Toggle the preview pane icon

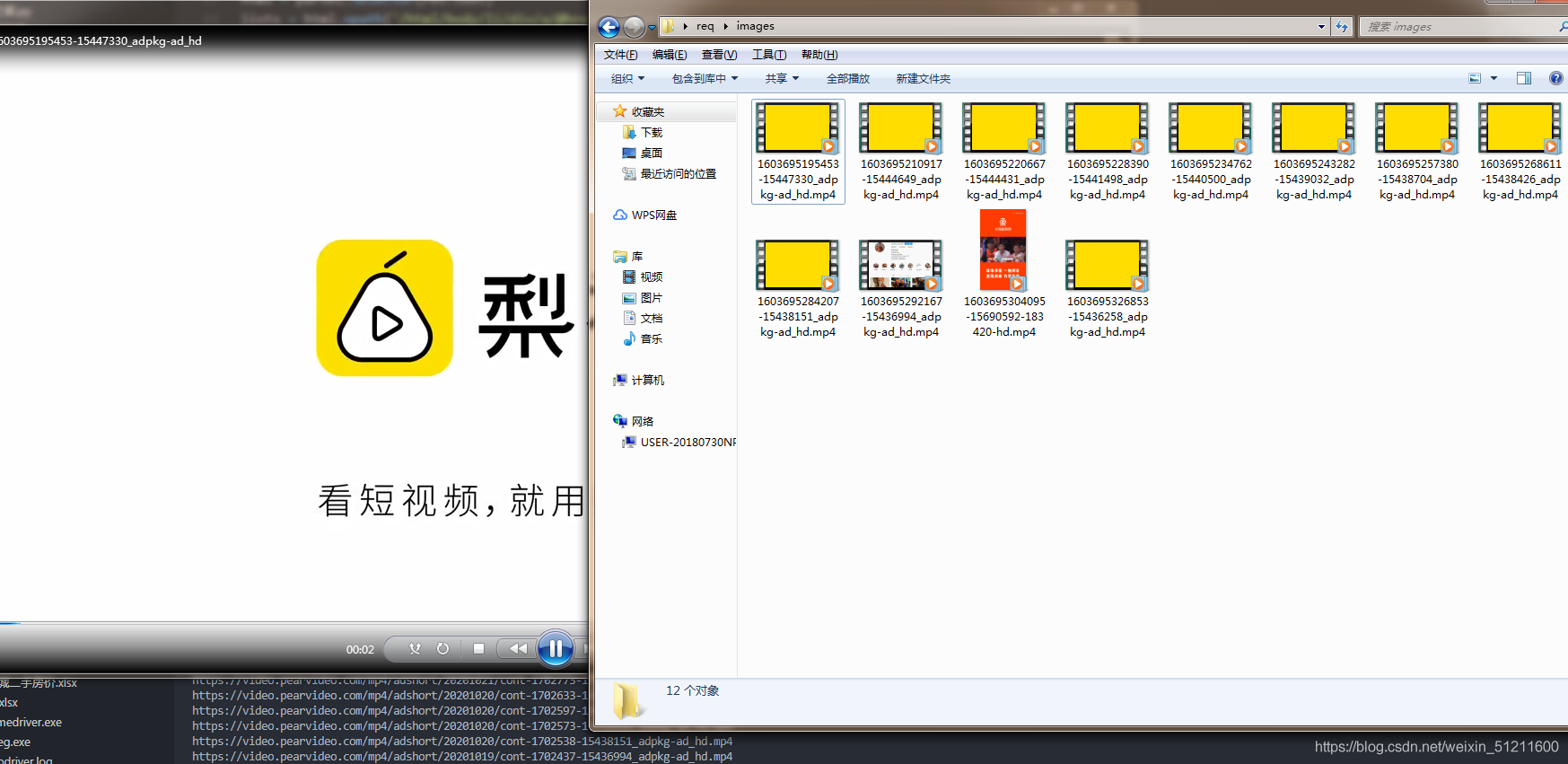(x=1524, y=78)
